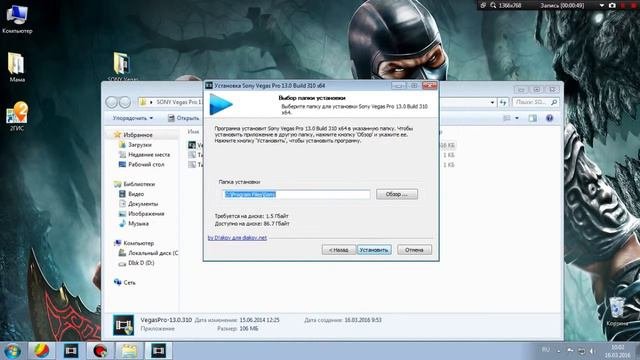Screen dimensions: 640x360
Task: Click the taskbar clock
Action: tap(618, 351)
